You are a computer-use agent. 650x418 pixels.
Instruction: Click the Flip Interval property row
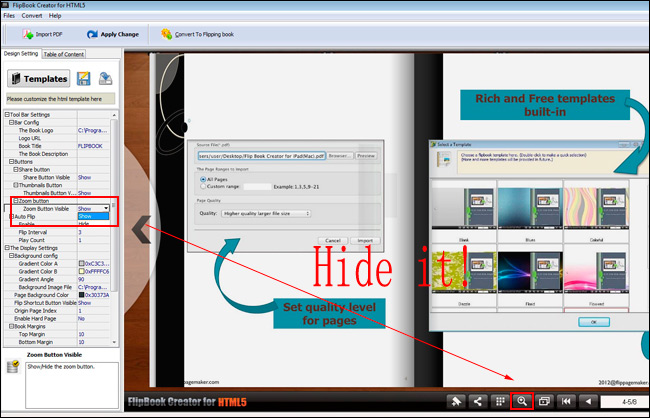57,232
